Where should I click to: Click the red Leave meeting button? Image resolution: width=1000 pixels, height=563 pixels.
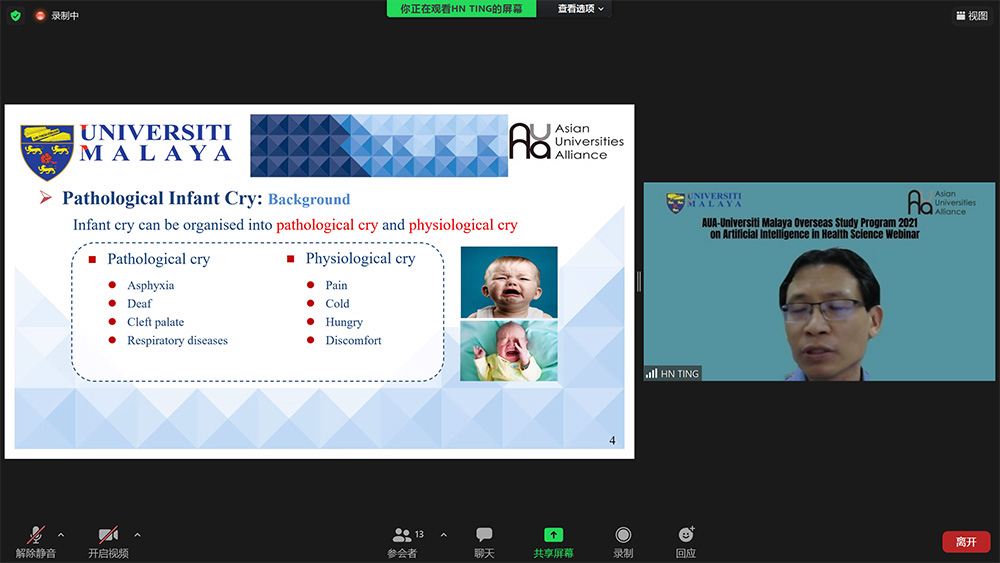tap(966, 542)
